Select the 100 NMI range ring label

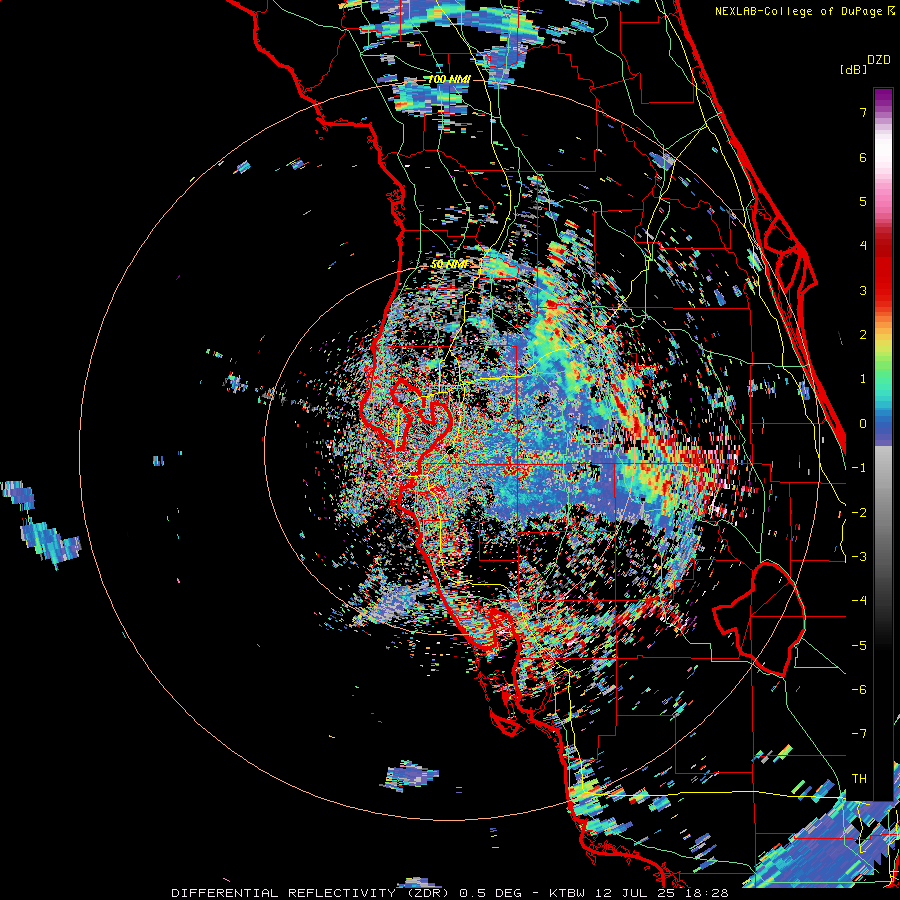pos(449,79)
